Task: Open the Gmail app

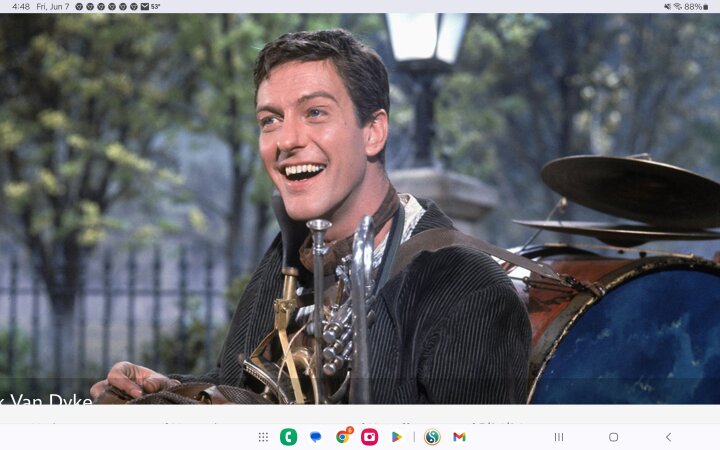Action: tap(459, 437)
